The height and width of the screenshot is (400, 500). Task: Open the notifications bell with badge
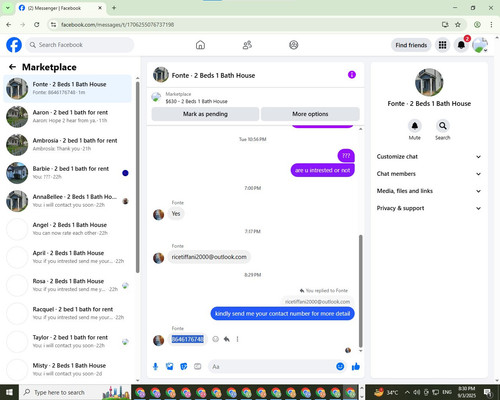[461, 45]
